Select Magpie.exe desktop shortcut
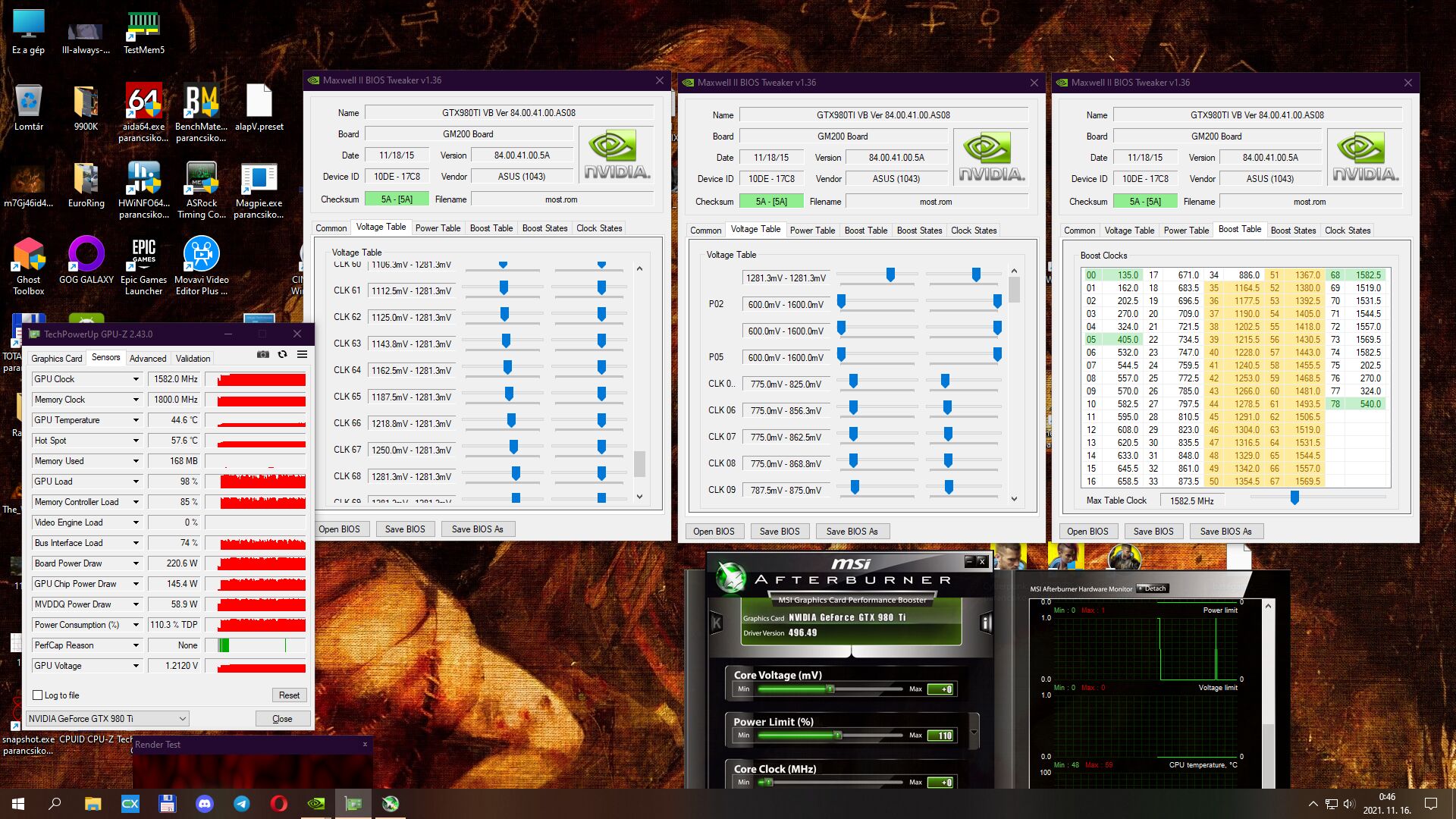 pos(259,190)
